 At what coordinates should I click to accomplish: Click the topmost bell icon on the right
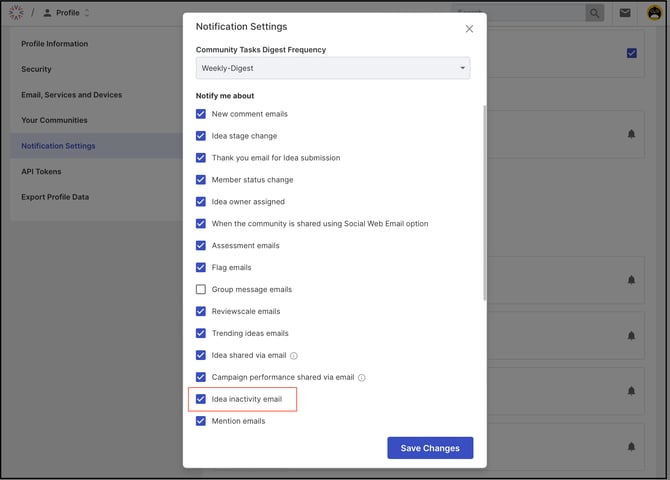(631, 134)
